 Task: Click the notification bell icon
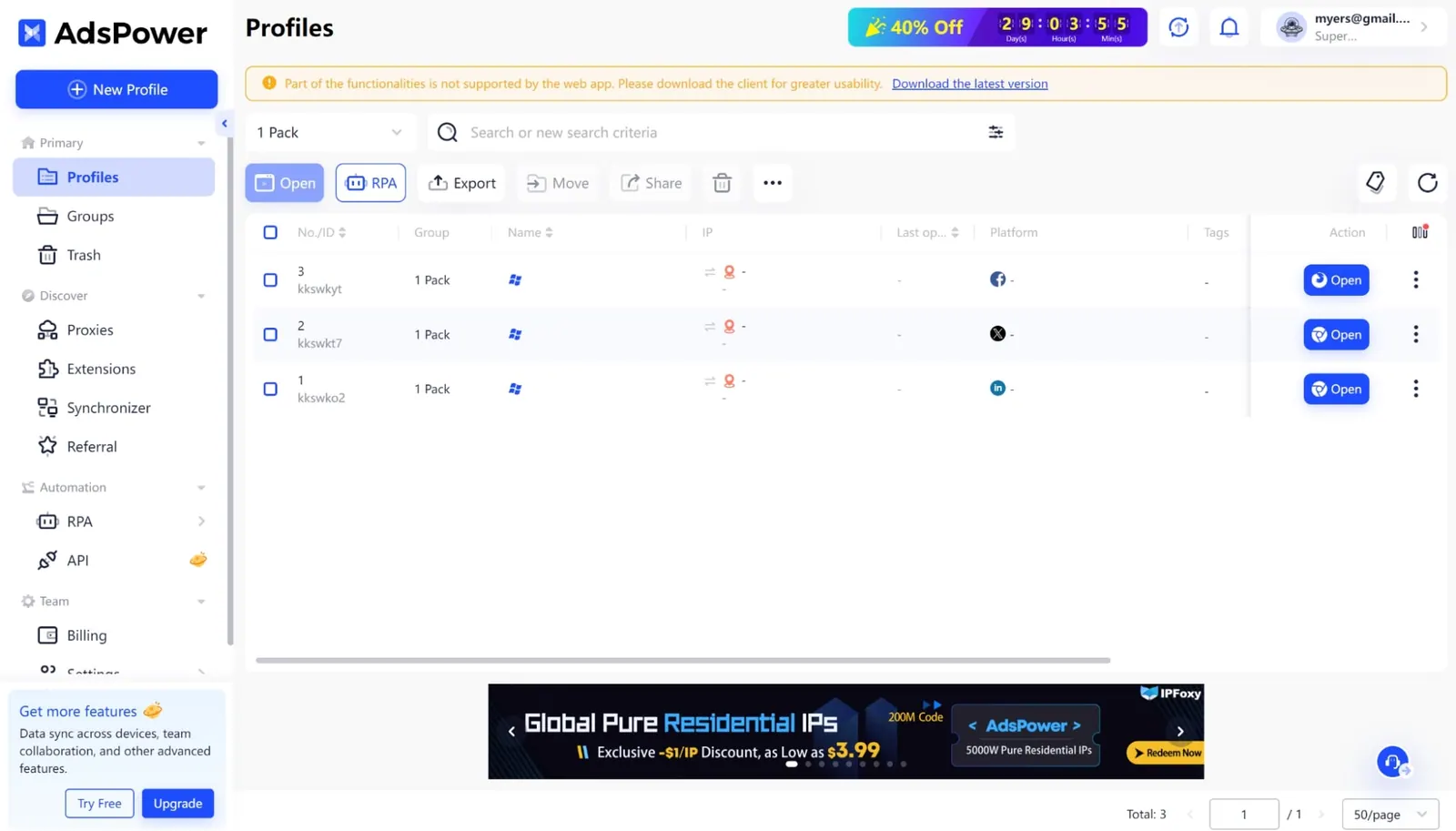(x=1229, y=27)
